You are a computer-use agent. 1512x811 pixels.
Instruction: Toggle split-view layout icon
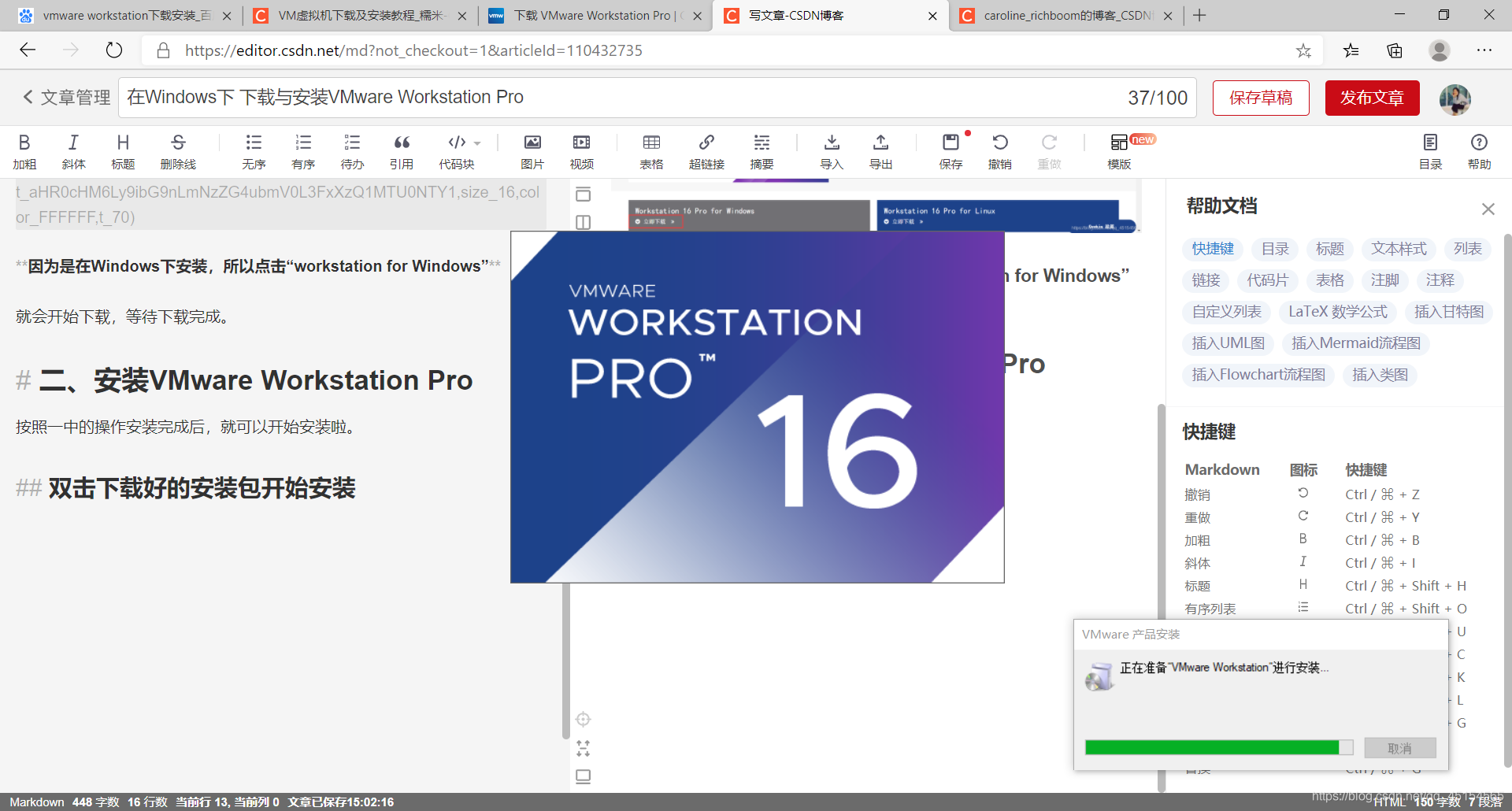click(583, 223)
